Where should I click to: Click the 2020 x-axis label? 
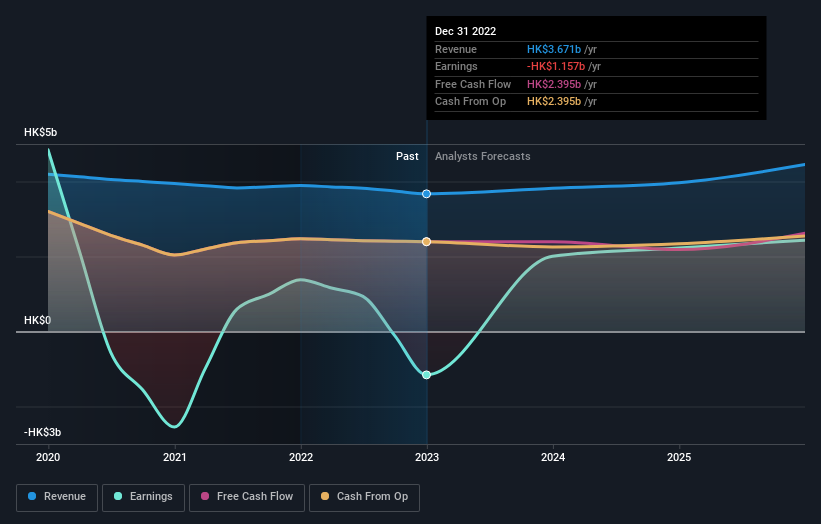pos(48,458)
